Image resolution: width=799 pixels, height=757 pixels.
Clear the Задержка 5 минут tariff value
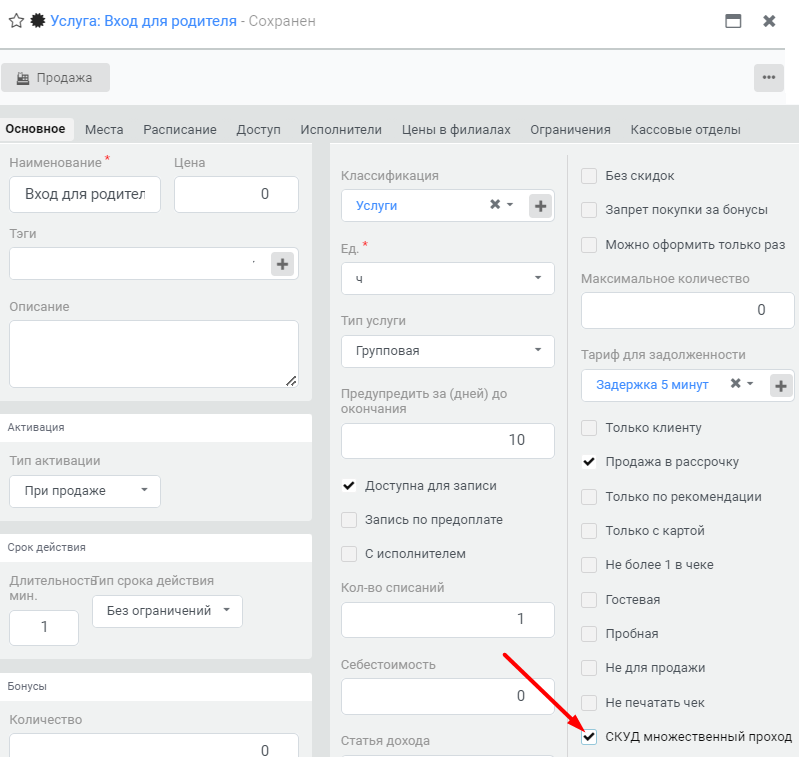point(735,383)
